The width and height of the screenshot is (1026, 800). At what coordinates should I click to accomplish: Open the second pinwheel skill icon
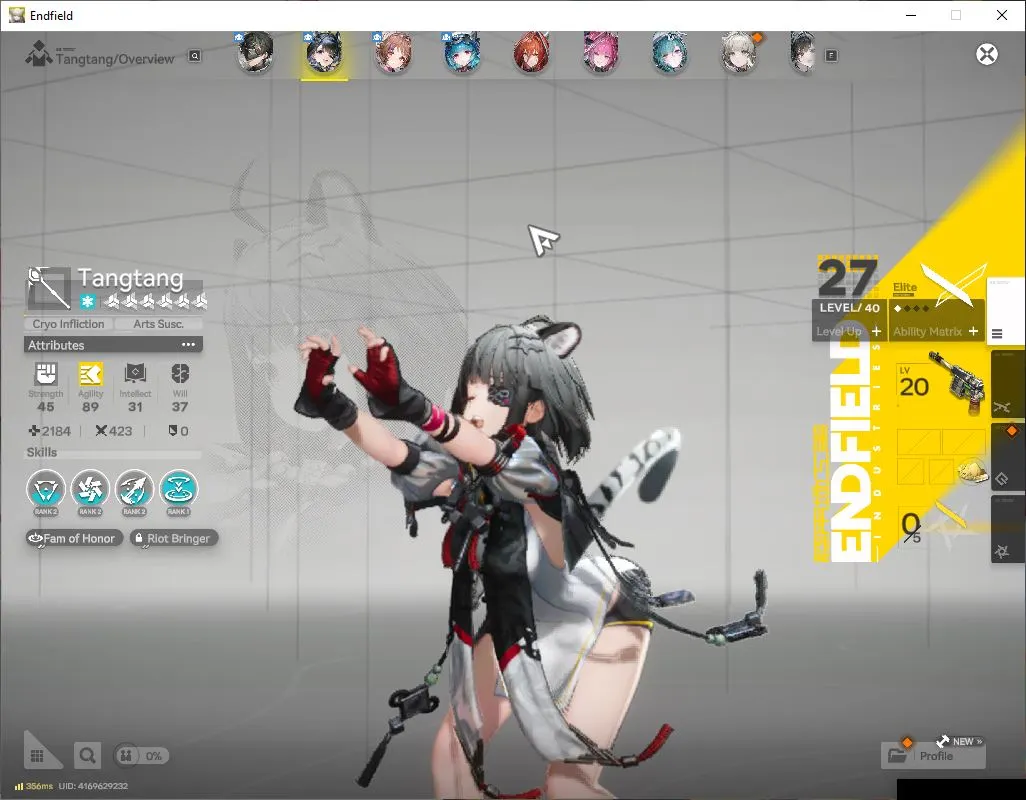[90, 489]
